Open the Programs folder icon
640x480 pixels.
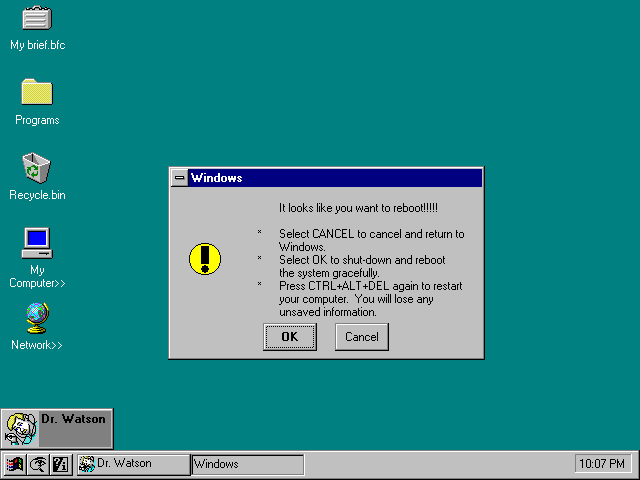(37, 92)
